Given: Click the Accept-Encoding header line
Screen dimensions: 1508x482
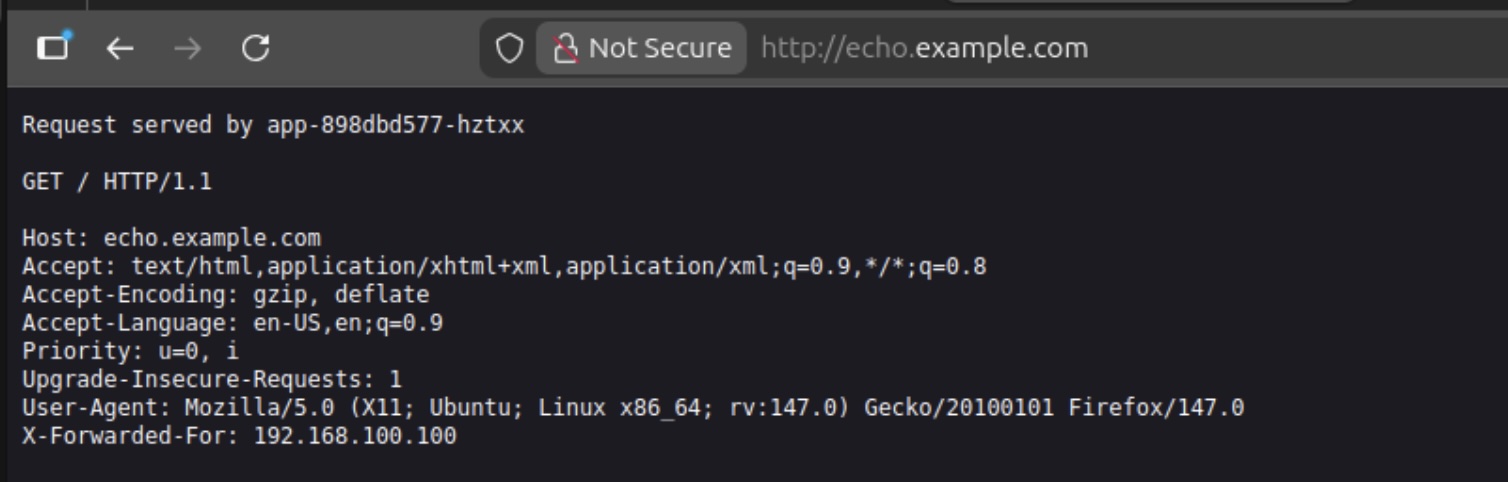Looking at the screenshot, I should [225, 295].
